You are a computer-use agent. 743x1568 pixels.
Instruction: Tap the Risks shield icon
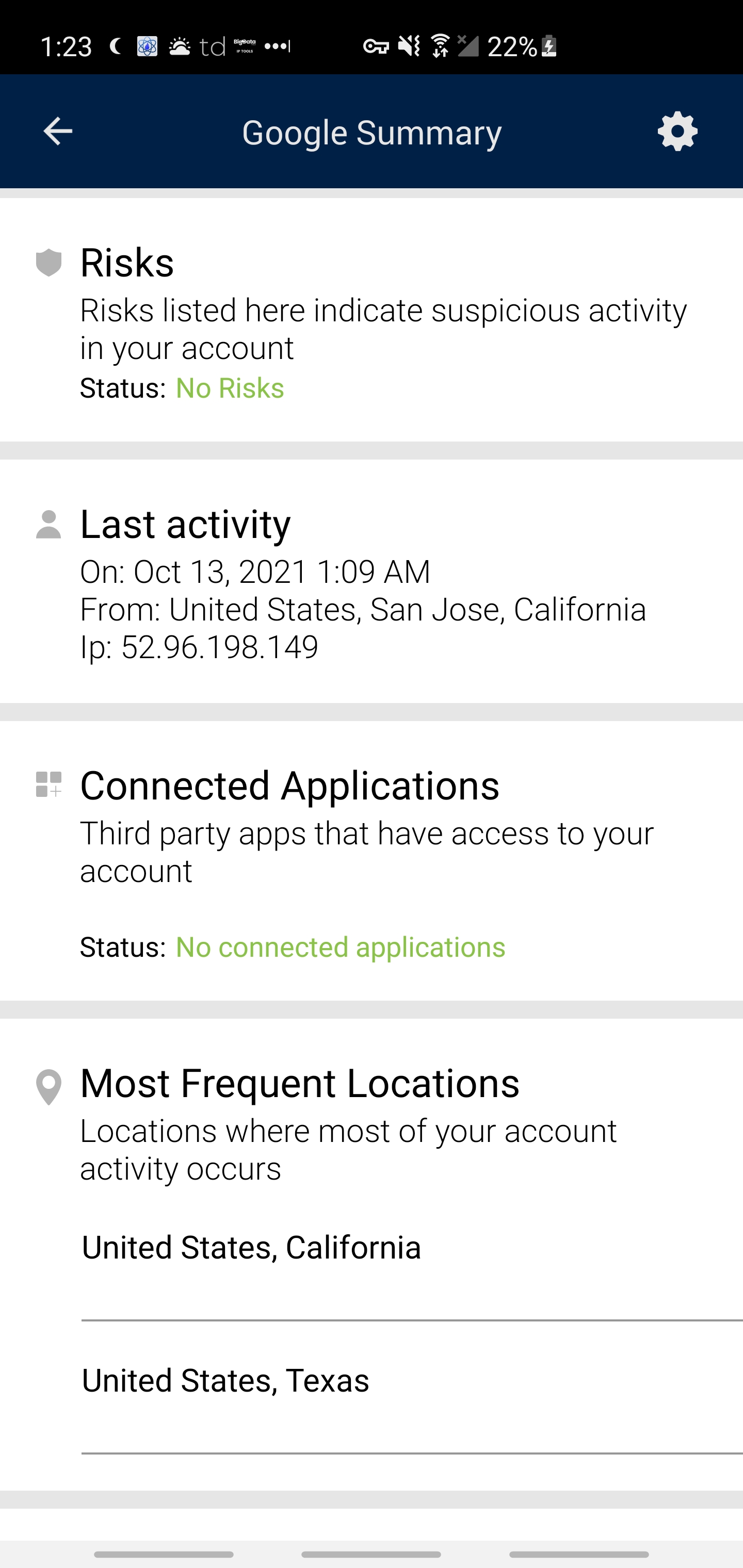49,263
